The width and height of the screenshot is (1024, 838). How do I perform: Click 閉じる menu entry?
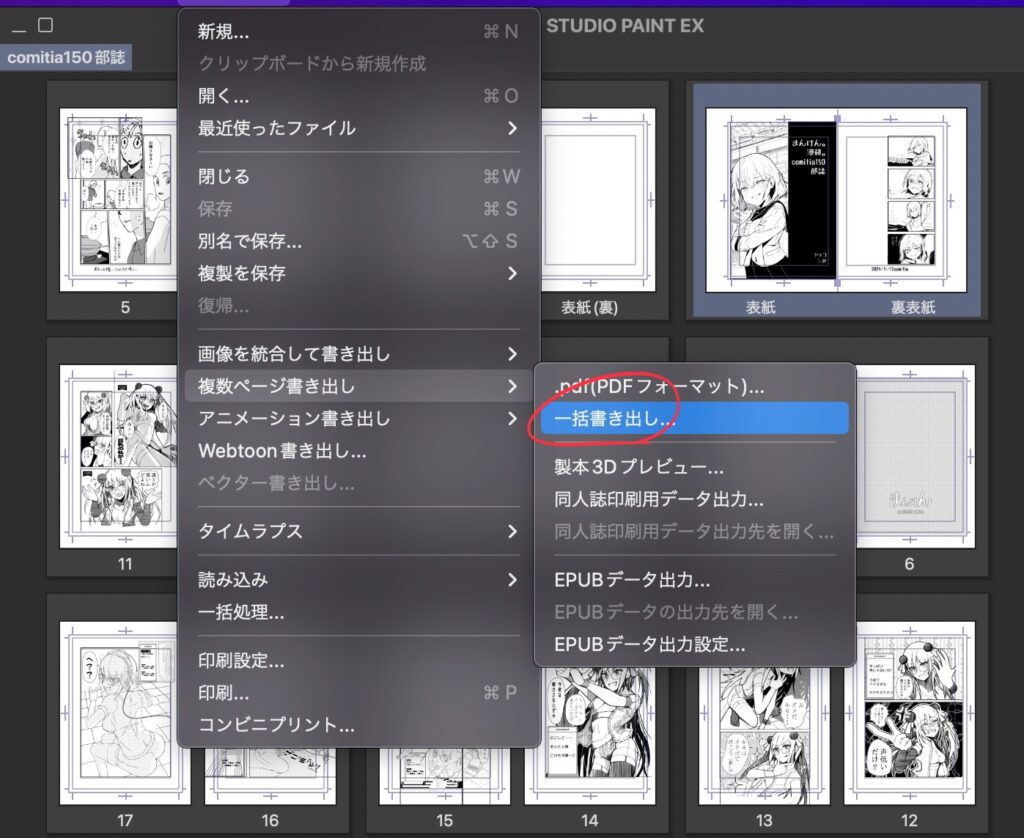click(359, 176)
